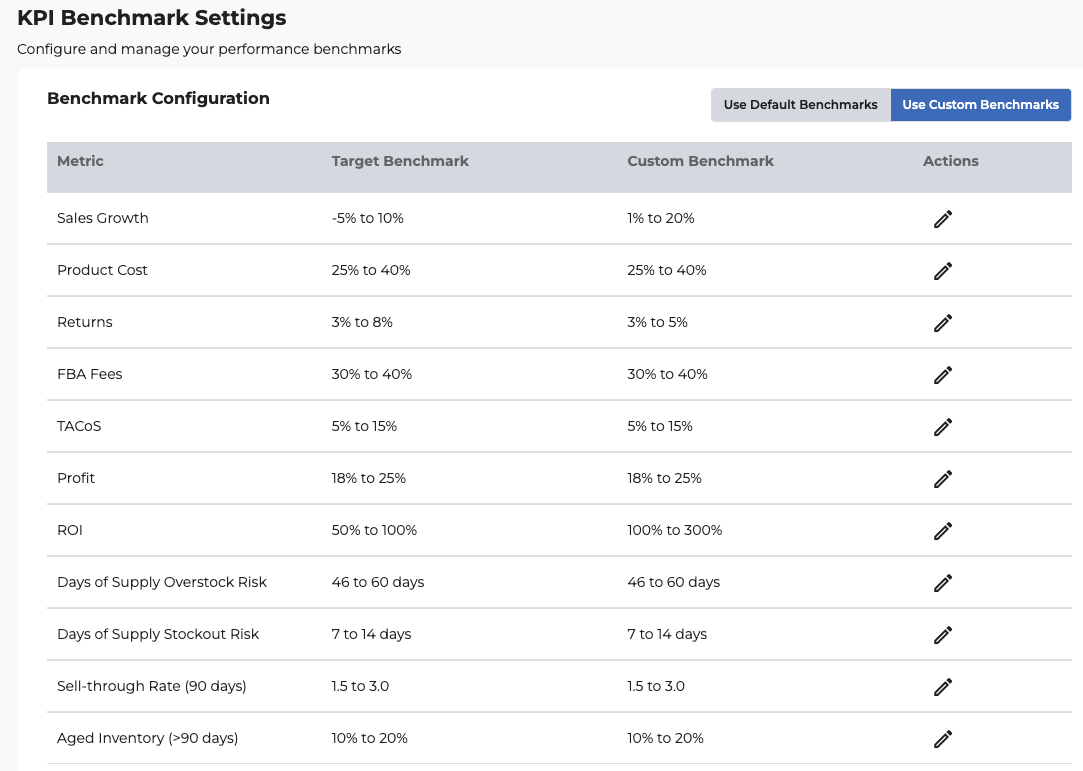Image resolution: width=1083 pixels, height=771 pixels.
Task: Click the Profit row edit pencil
Action: tap(942, 479)
